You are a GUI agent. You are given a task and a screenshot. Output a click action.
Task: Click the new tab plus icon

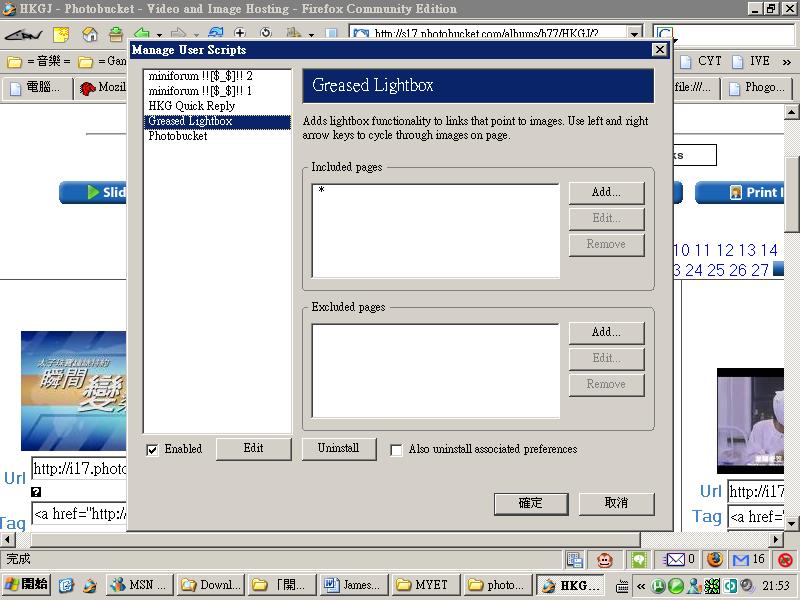(x=240, y=34)
